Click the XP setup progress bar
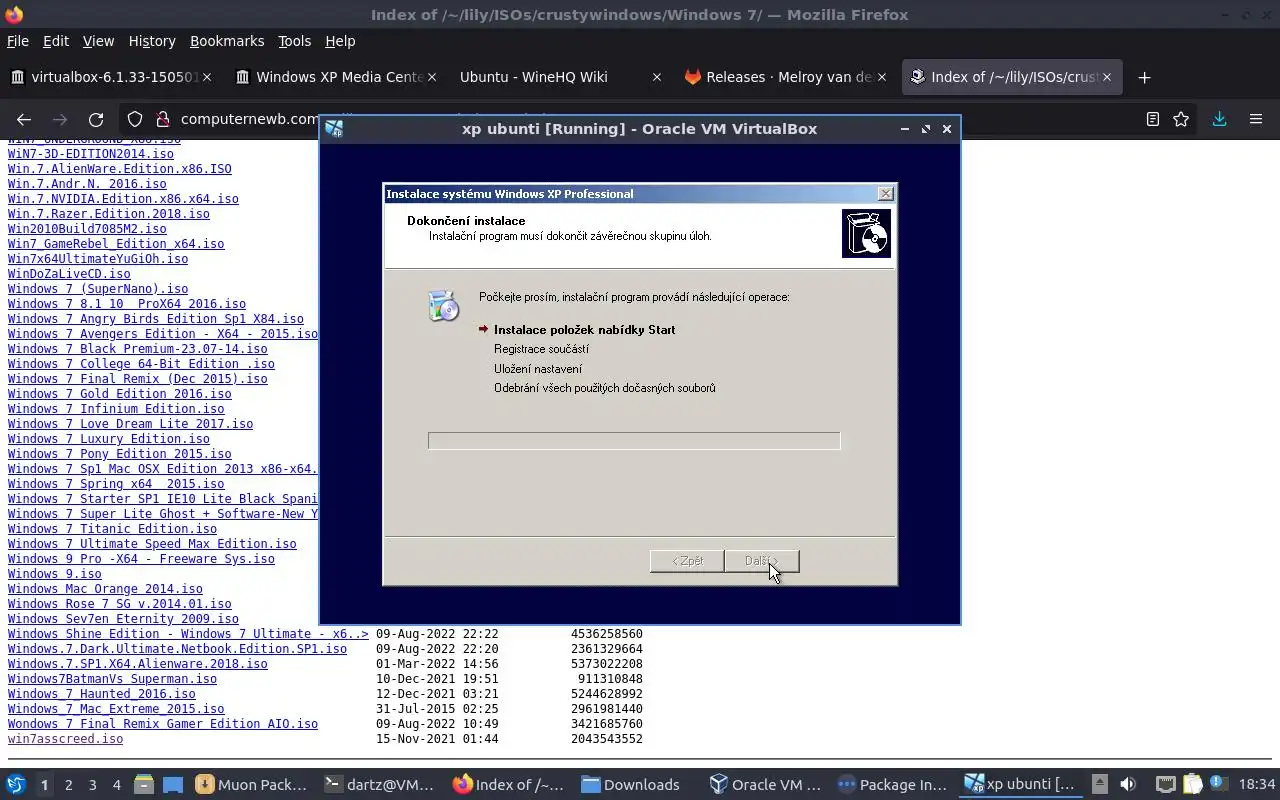1280x800 pixels. (634, 441)
